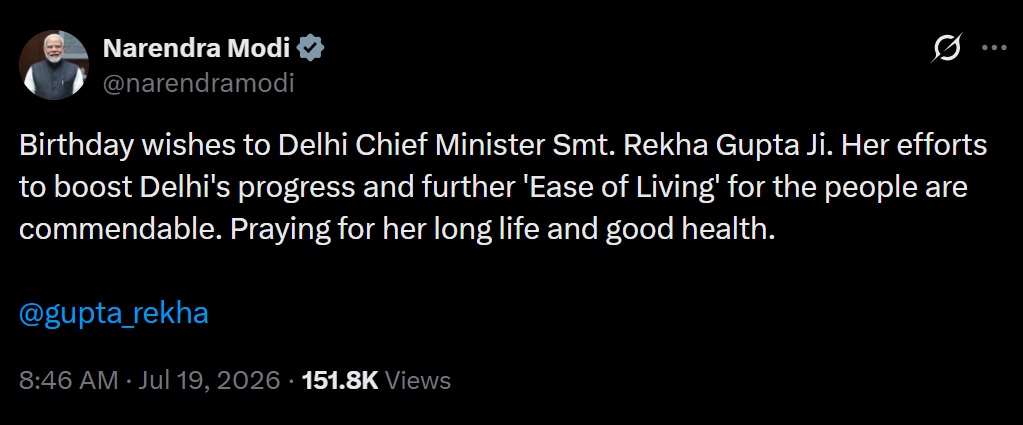The width and height of the screenshot is (1023, 425).
Task: Visit the @narendramodi handle link
Action: point(198,83)
